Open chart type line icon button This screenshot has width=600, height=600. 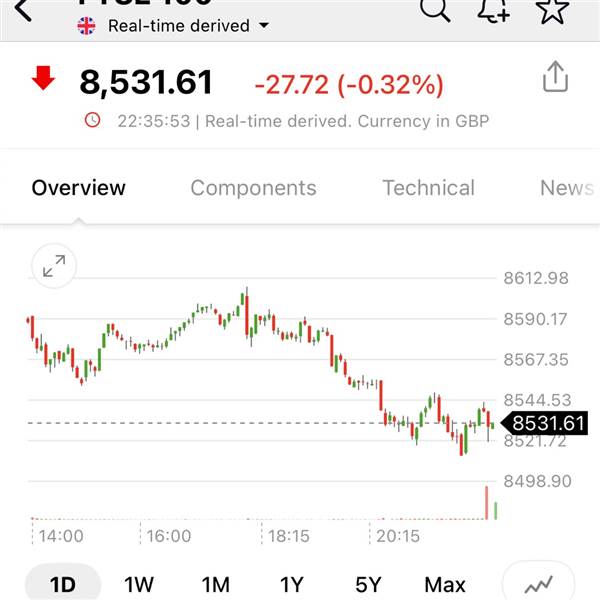click(538, 583)
